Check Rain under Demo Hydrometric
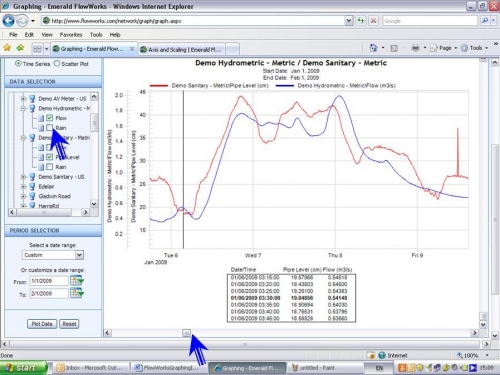The width and height of the screenshot is (500, 375). click(50, 127)
